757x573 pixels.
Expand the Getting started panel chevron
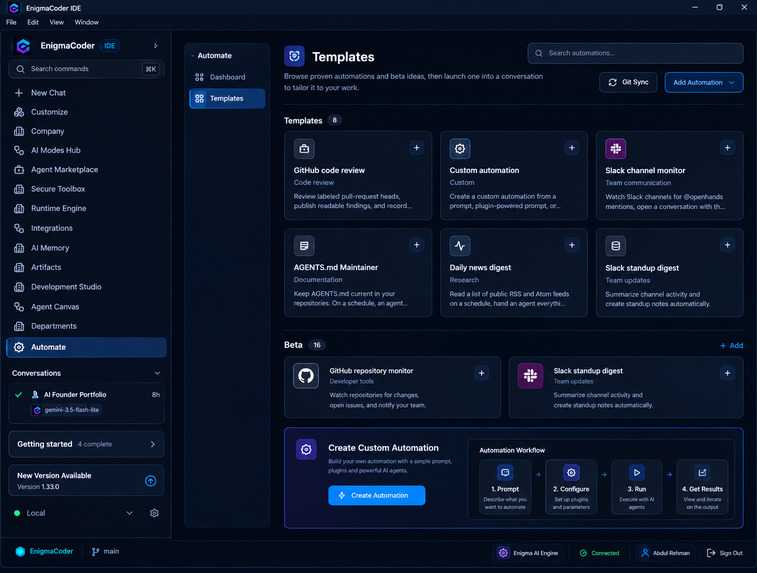click(x=153, y=444)
